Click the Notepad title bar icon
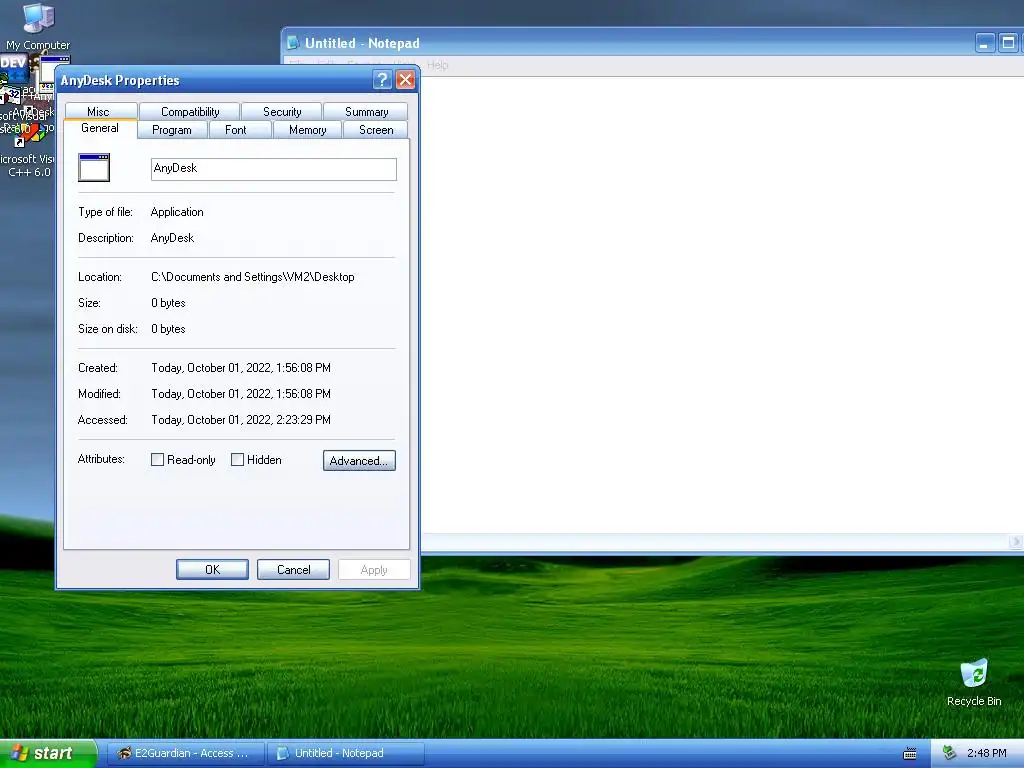This screenshot has height=768, width=1024. [x=293, y=43]
